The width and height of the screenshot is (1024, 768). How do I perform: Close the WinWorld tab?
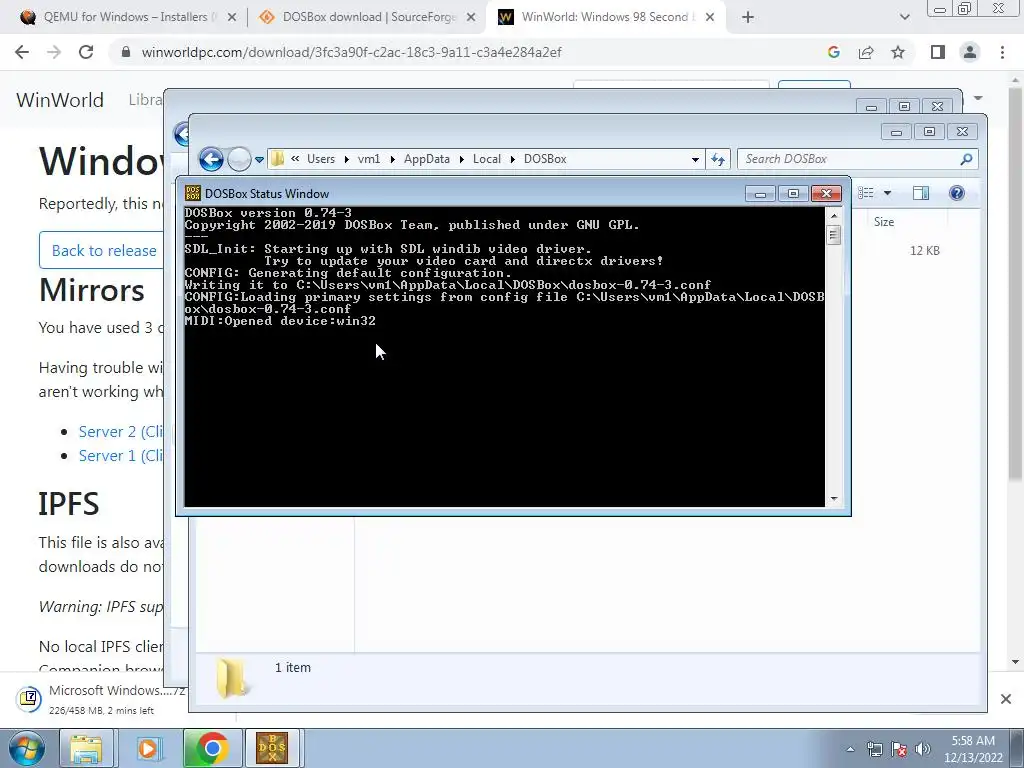pyautogui.click(x=711, y=18)
